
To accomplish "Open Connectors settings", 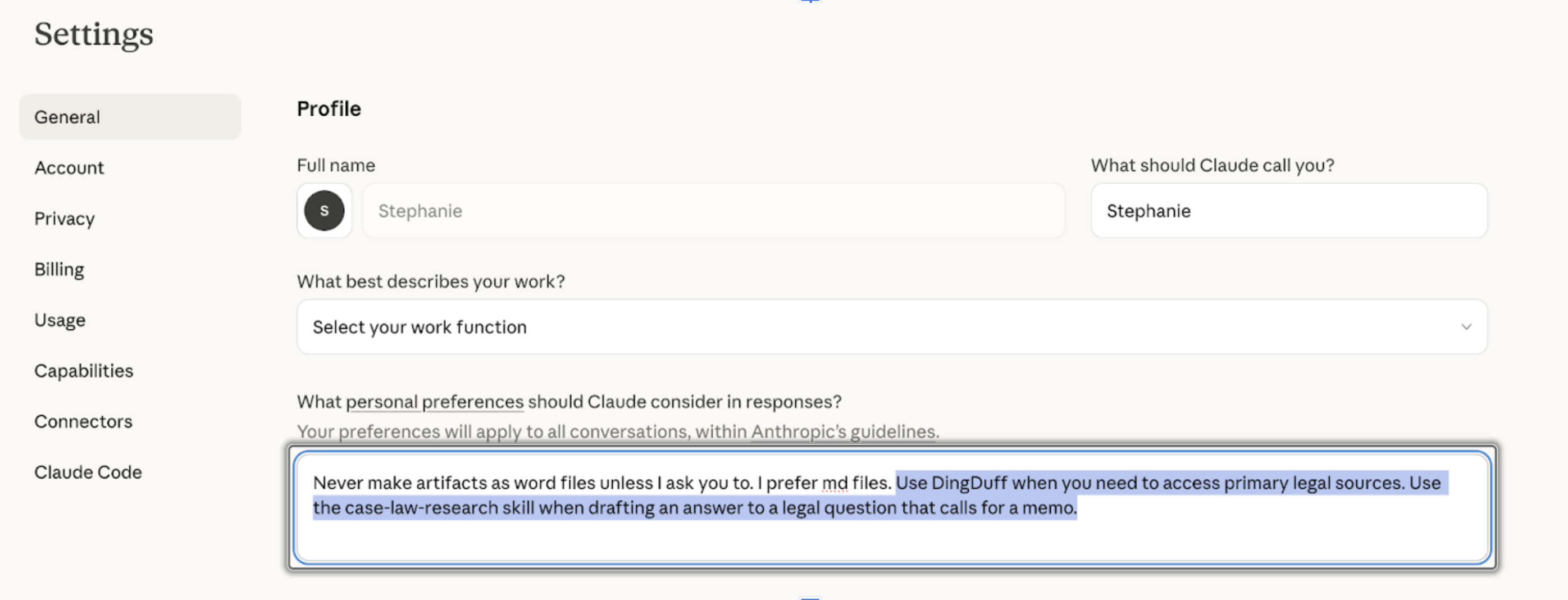I will (83, 421).
